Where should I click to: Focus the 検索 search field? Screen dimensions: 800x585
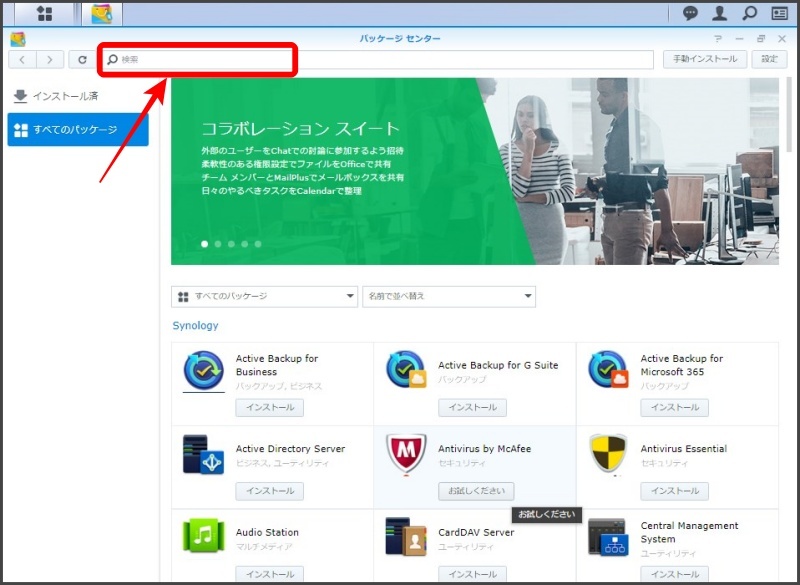click(378, 60)
